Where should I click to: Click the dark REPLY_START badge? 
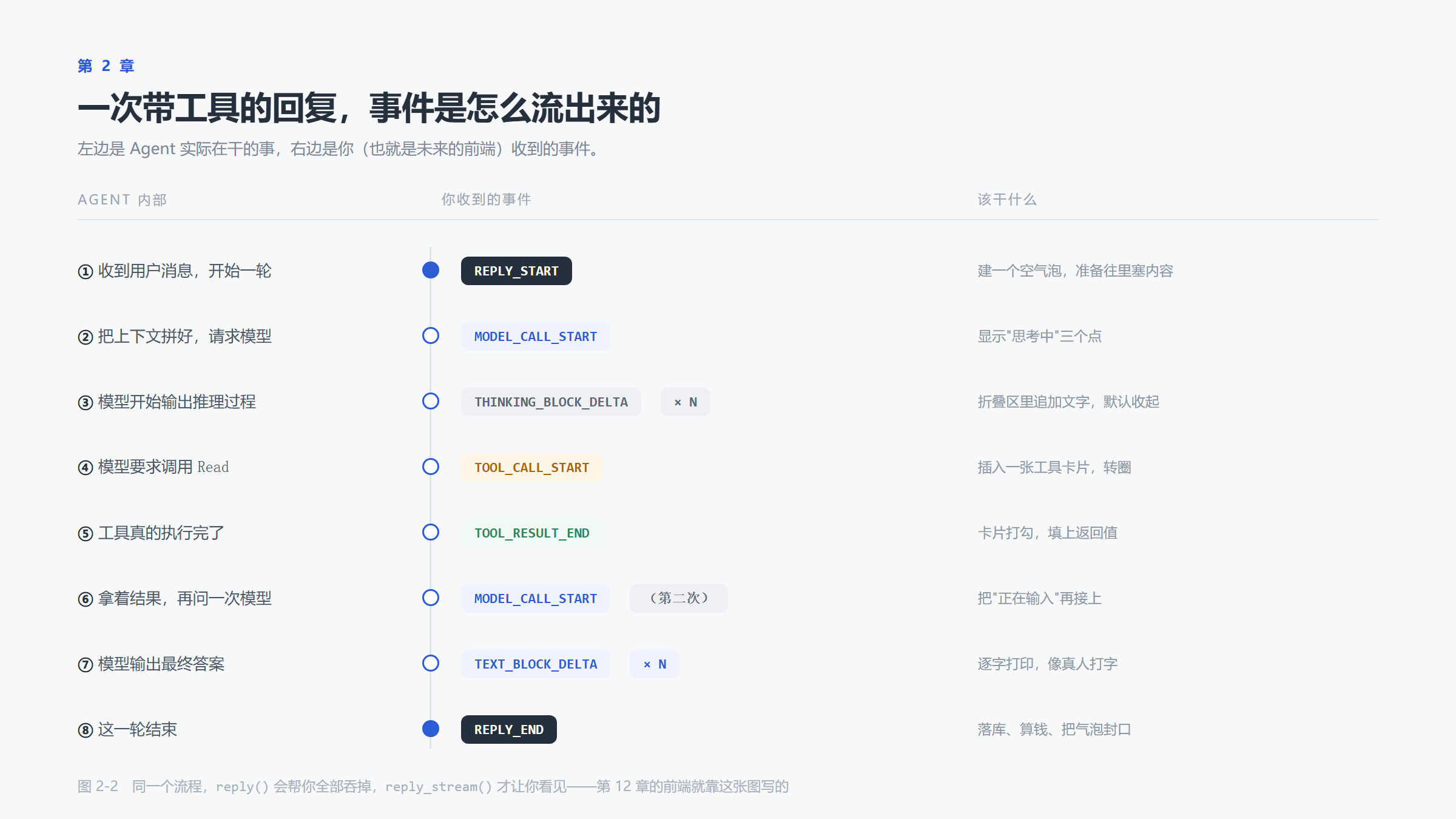[x=516, y=271]
